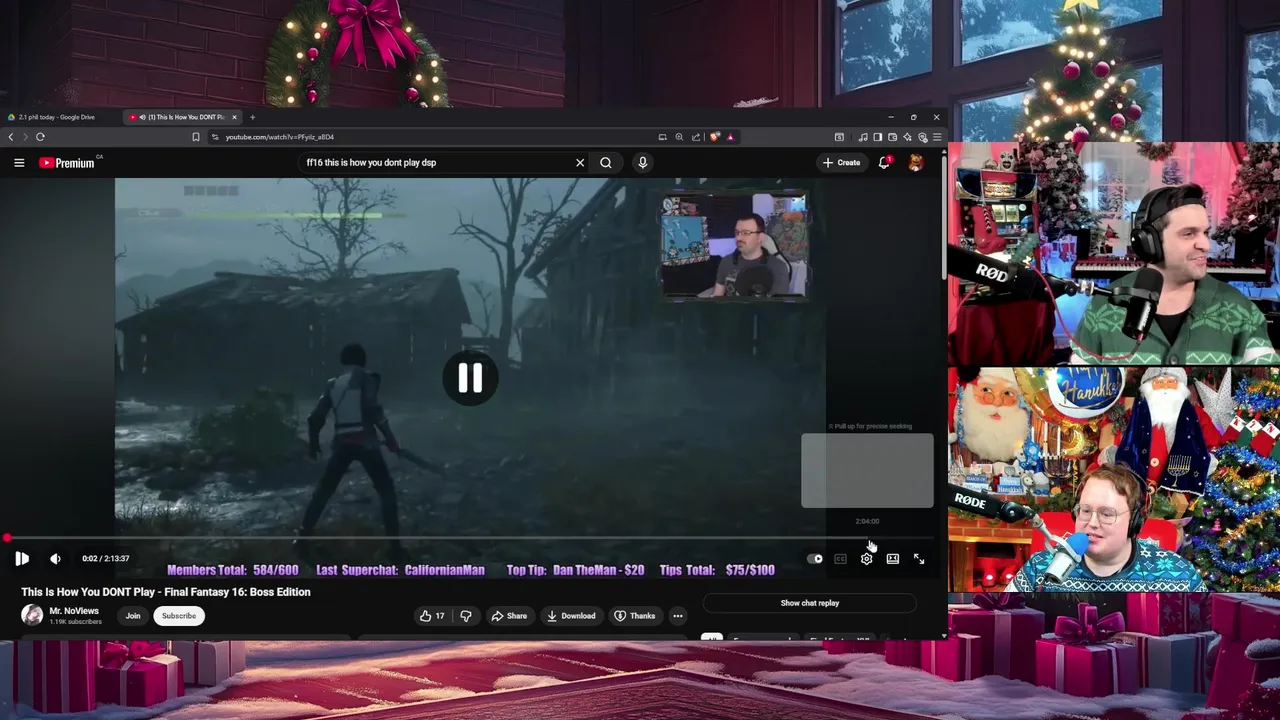Toggle the browser sidebar panel
This screenshot has width=1280, height=720.
pos(877,137)
